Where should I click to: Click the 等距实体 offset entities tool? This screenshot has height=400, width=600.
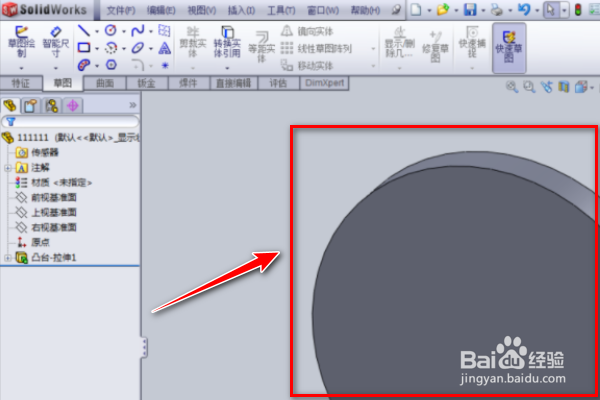pos(261,47)
